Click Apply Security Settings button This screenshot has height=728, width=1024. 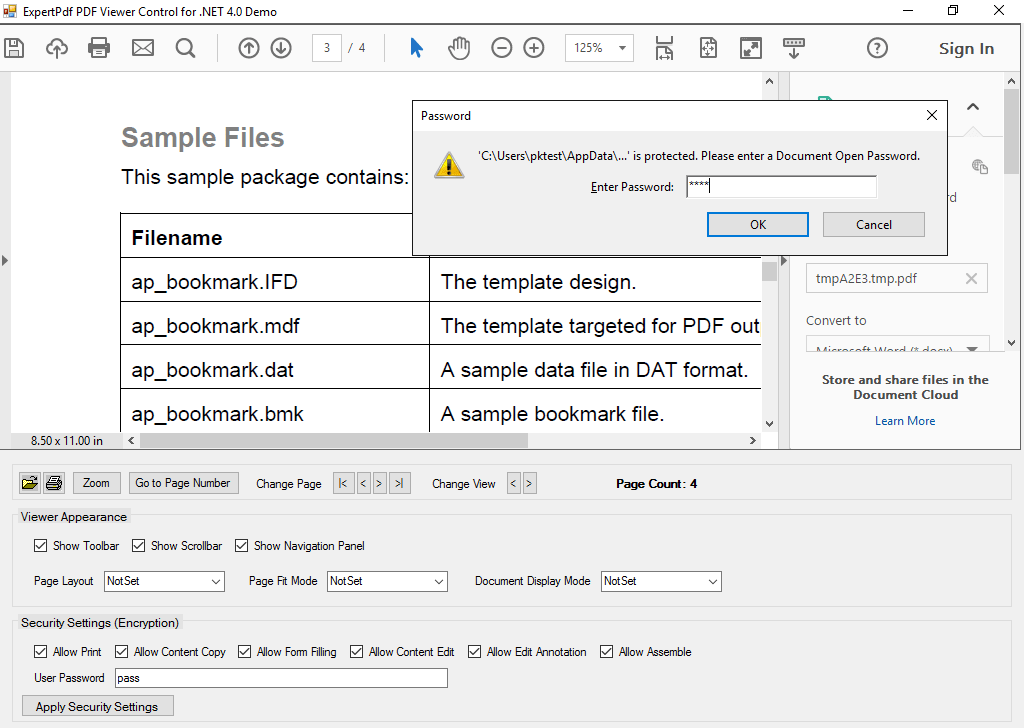[97, 705]
